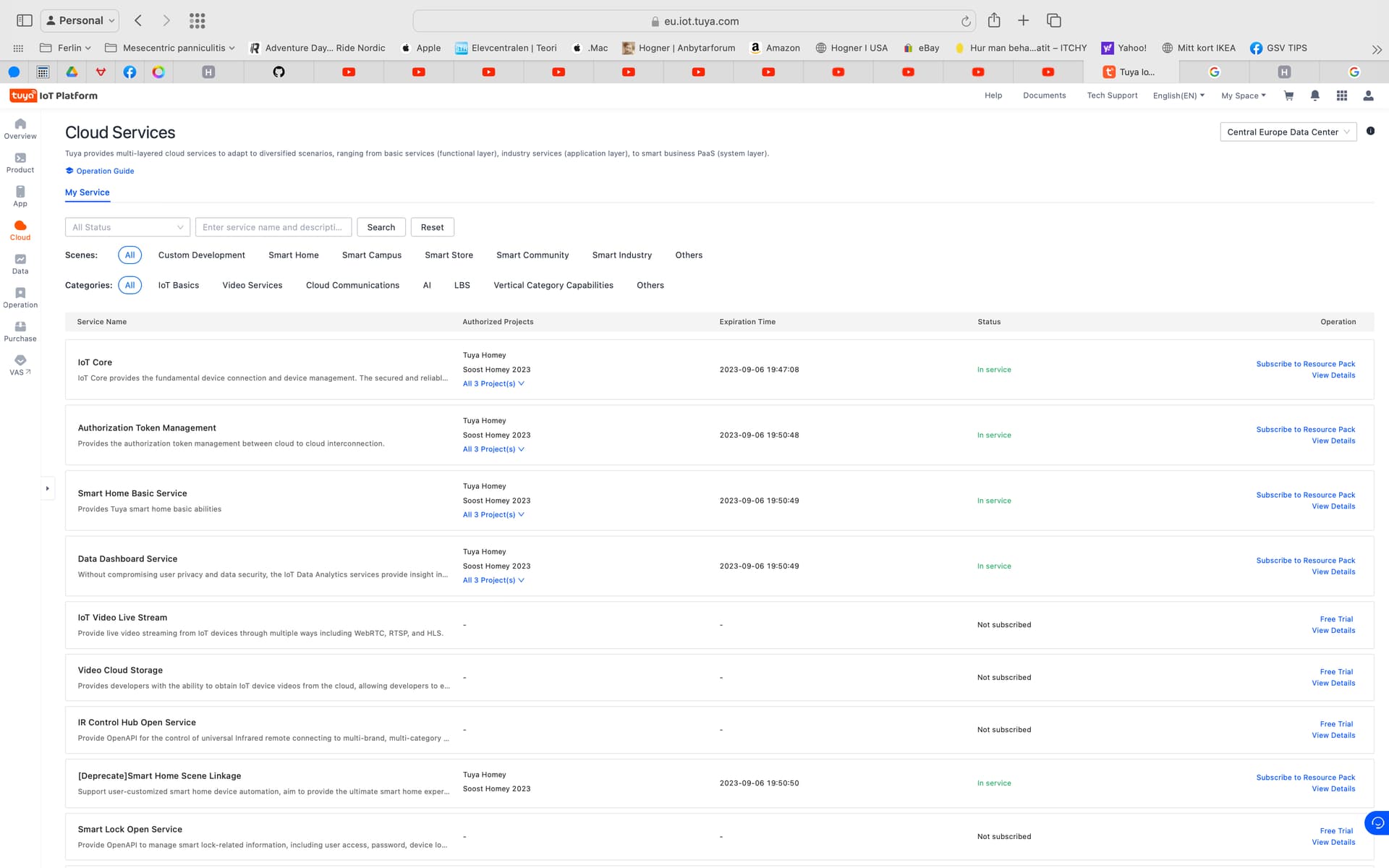Open the My Space menu
Viewport: 1389px width, 868px height.
[x=1243, y=95]
